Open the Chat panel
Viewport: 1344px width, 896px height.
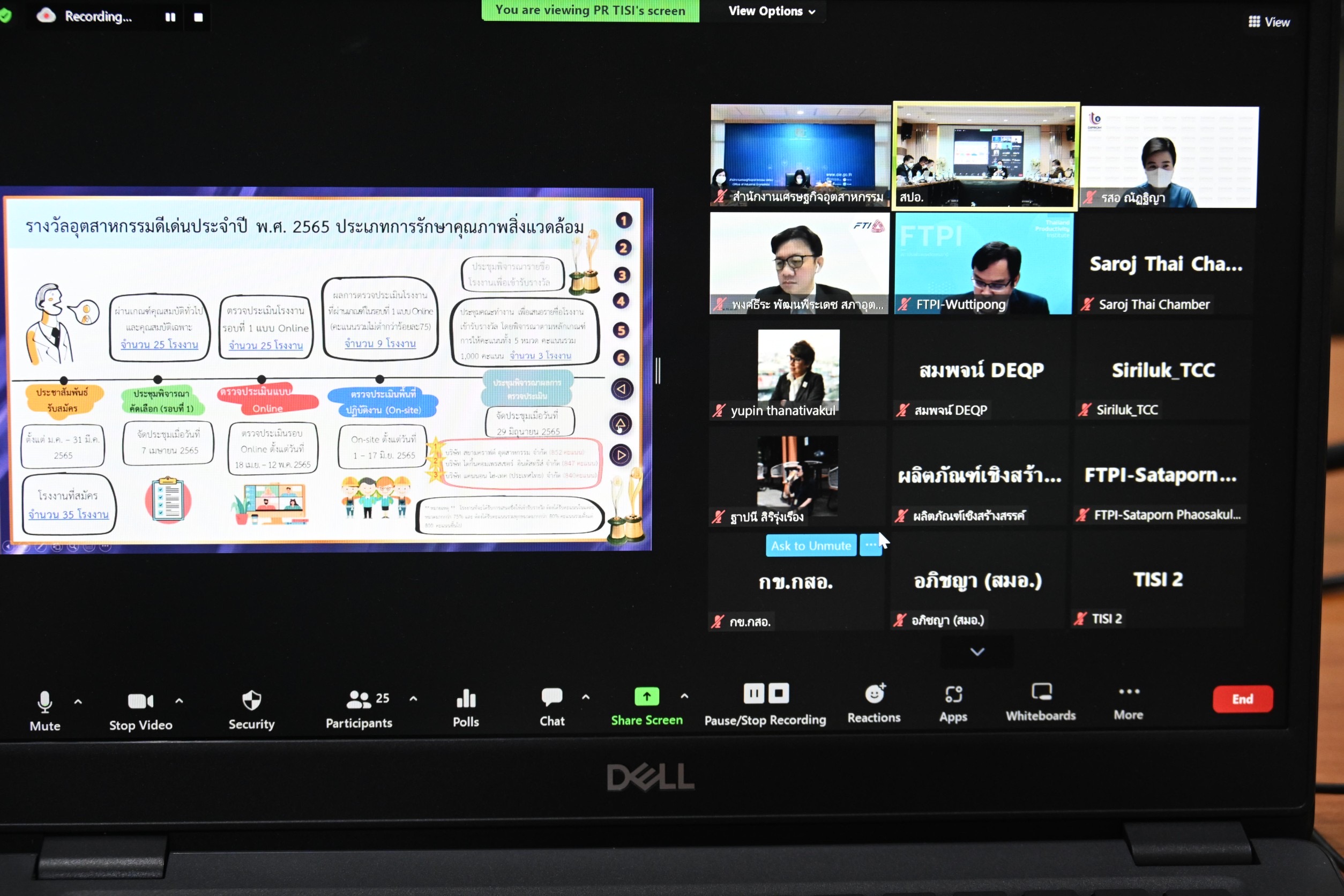[x=552, y=707]
